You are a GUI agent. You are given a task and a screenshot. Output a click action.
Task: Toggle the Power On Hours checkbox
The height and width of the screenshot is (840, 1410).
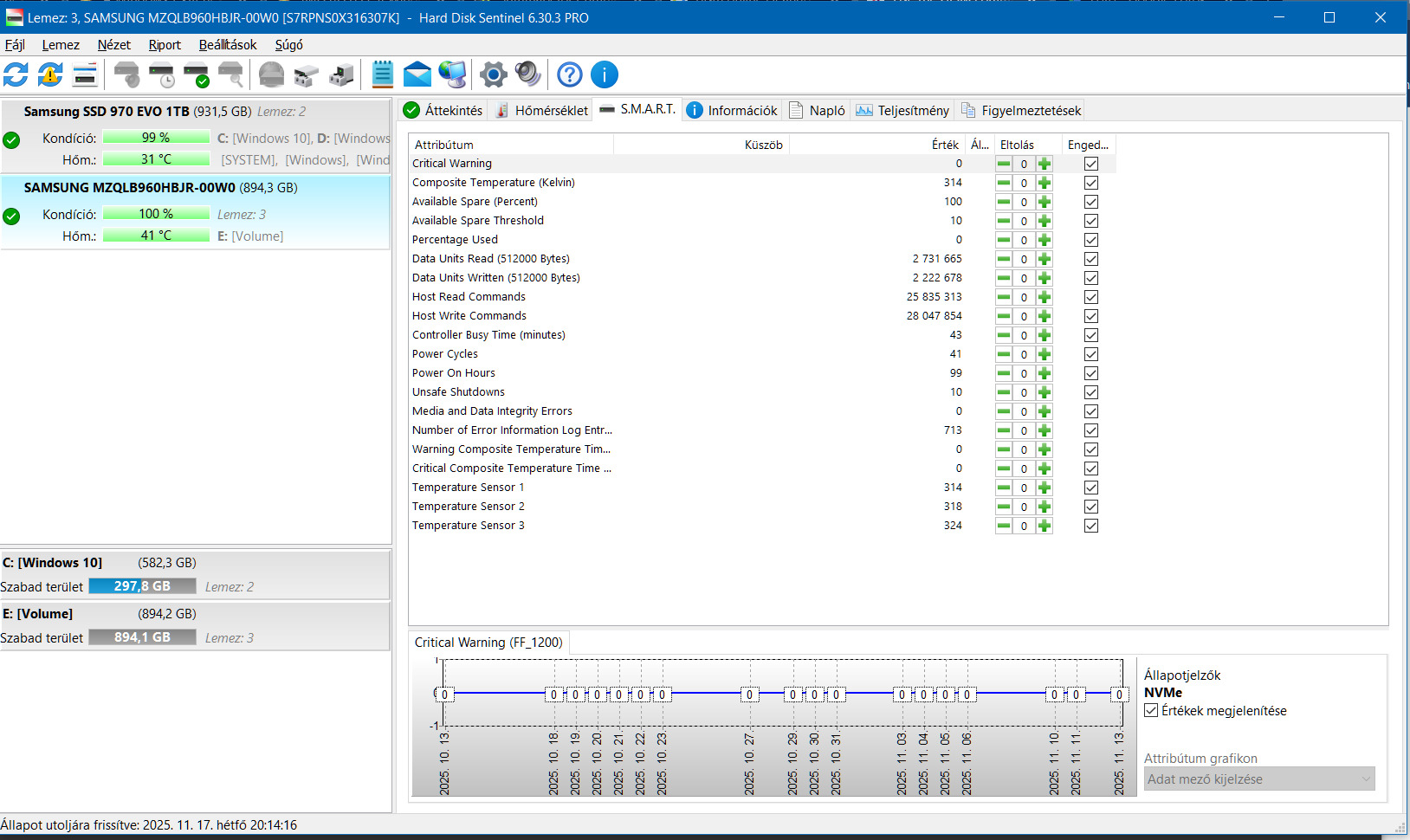coord(1091,373)
